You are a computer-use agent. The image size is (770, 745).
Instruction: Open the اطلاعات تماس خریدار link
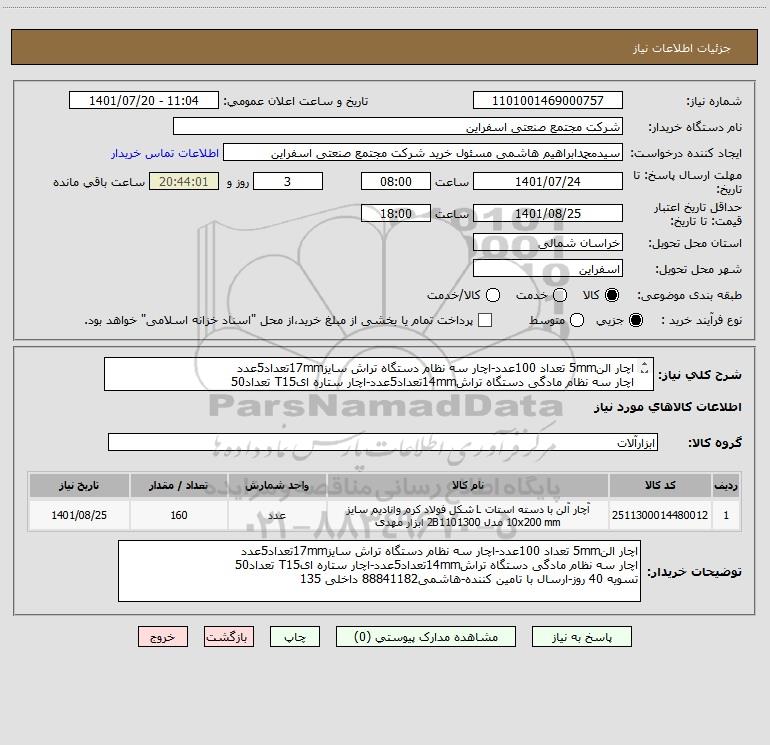pyautogui.click(x=165, y=153)
